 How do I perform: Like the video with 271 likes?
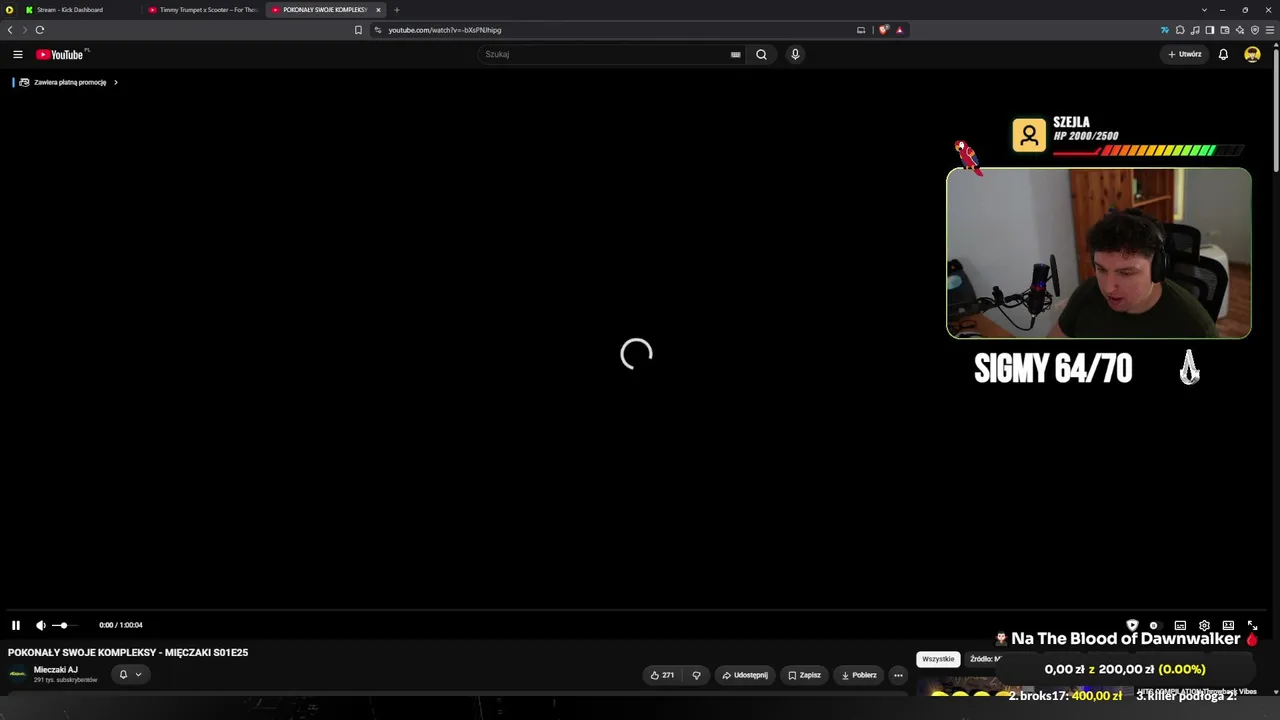[x=662, y=675]
